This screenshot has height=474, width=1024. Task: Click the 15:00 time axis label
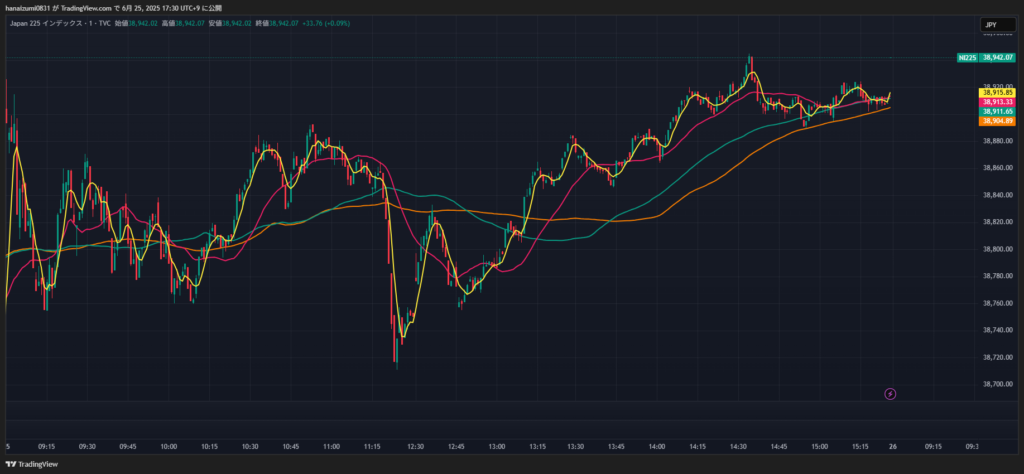coord(820,447)
